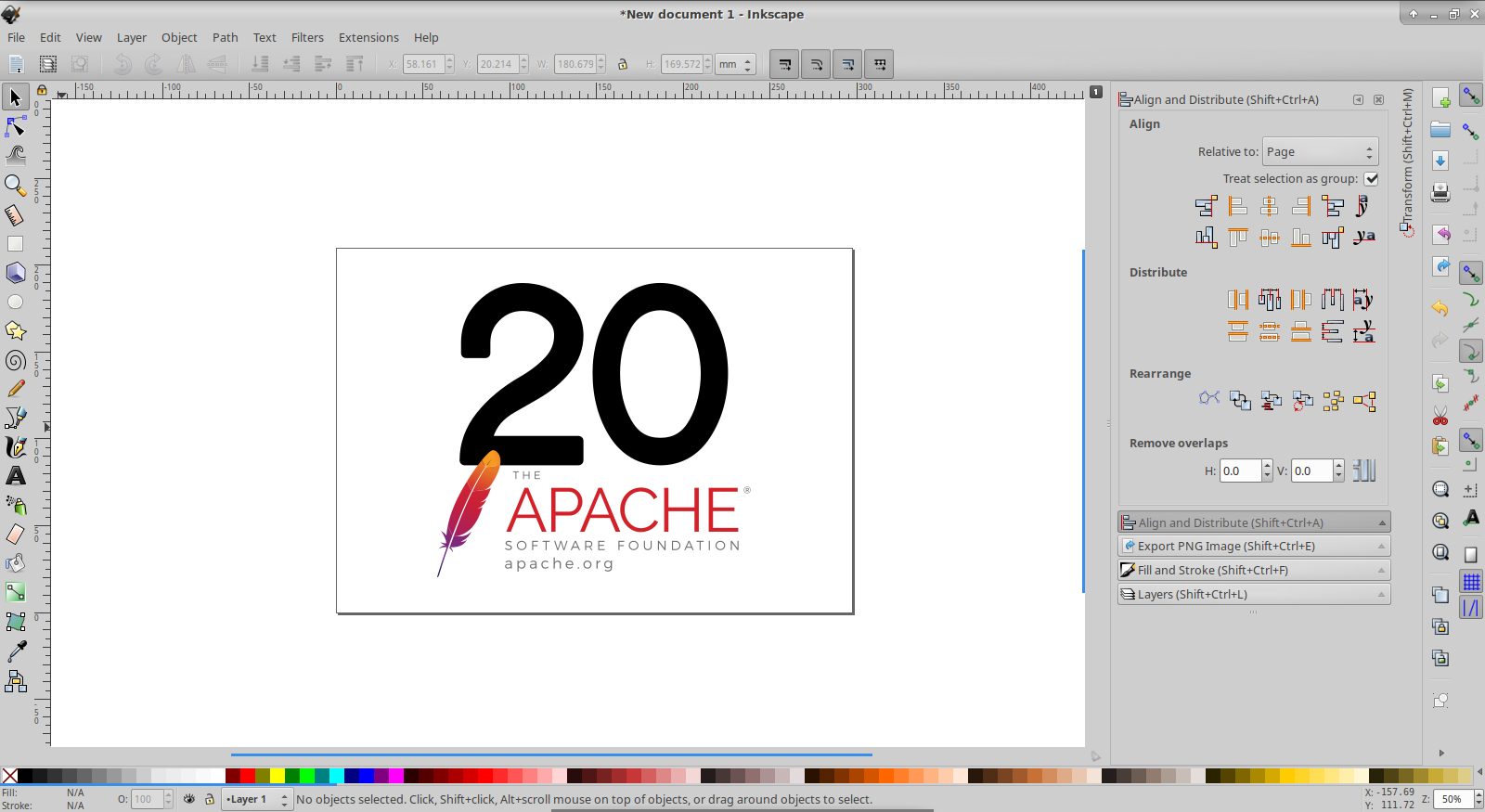Image resolution: width=1485 pixels, height=812 pixels.
Task: Select the Connector tool
Action: coord(16,682)
